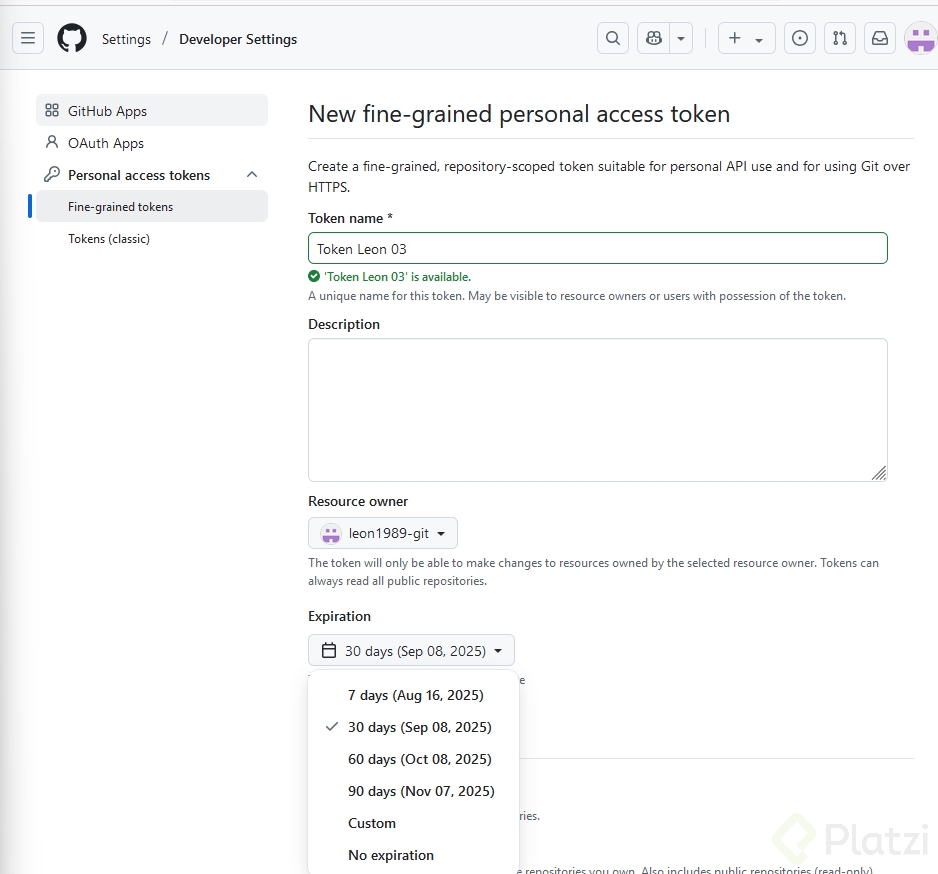Screen dimensions: 938x874
Task: Go to Tokens (classic) page
Action: point(109,239)
